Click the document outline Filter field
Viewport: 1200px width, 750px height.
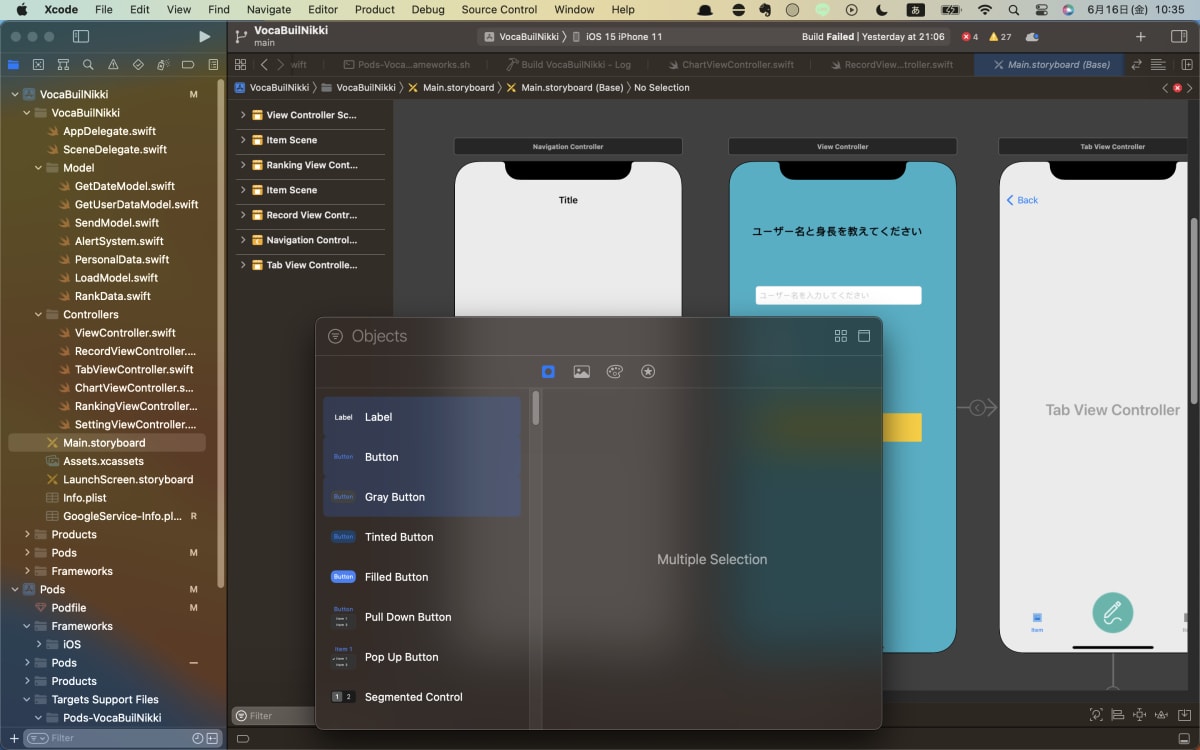(274, 716)
